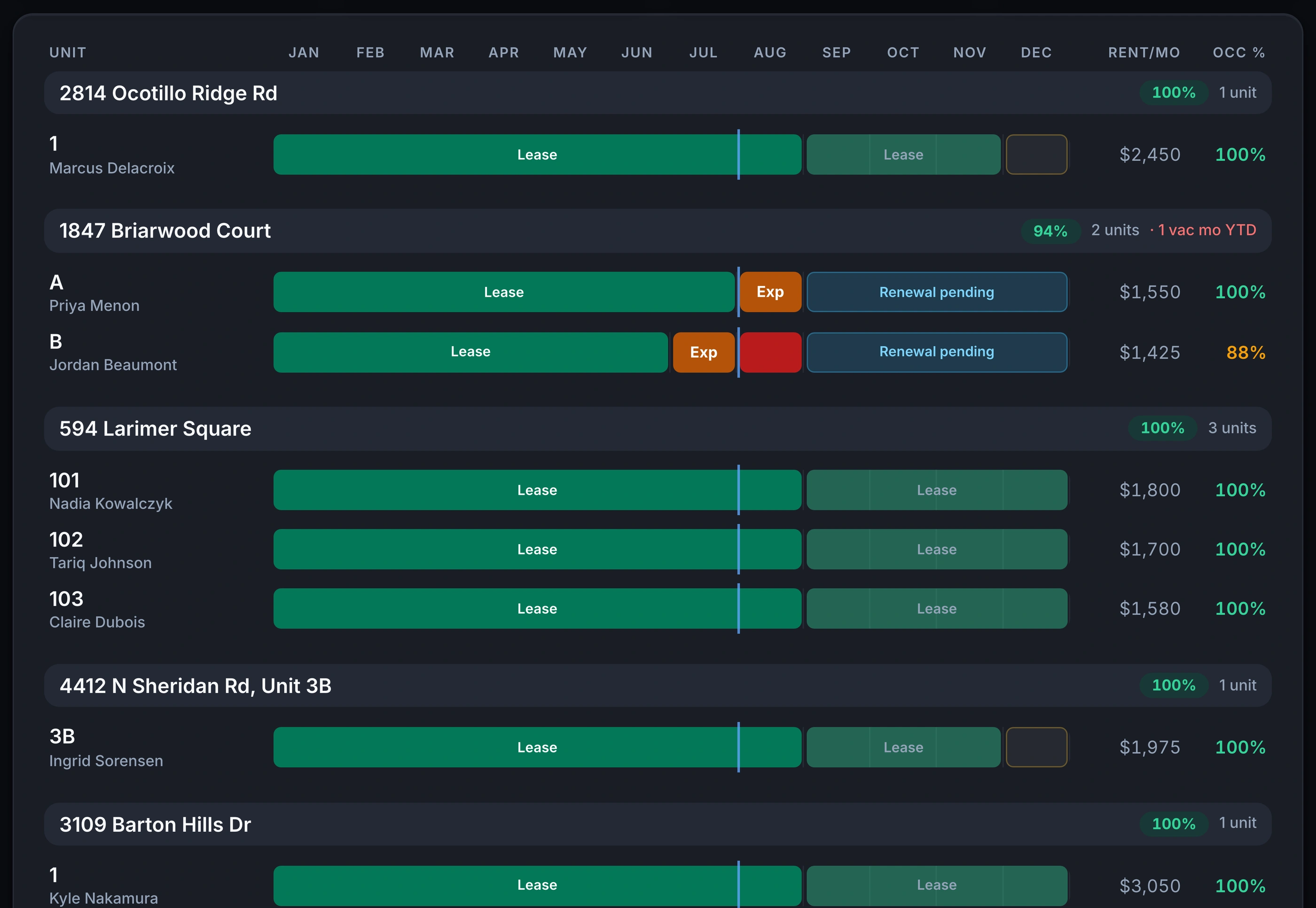
Task: Select Ingrid Sorensen's current lease bar
Action: point(537,747)
